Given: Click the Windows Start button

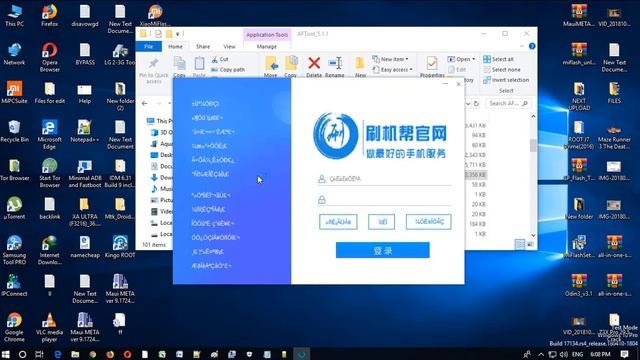Looking at the screenshot, I should [x=6, y=354].
